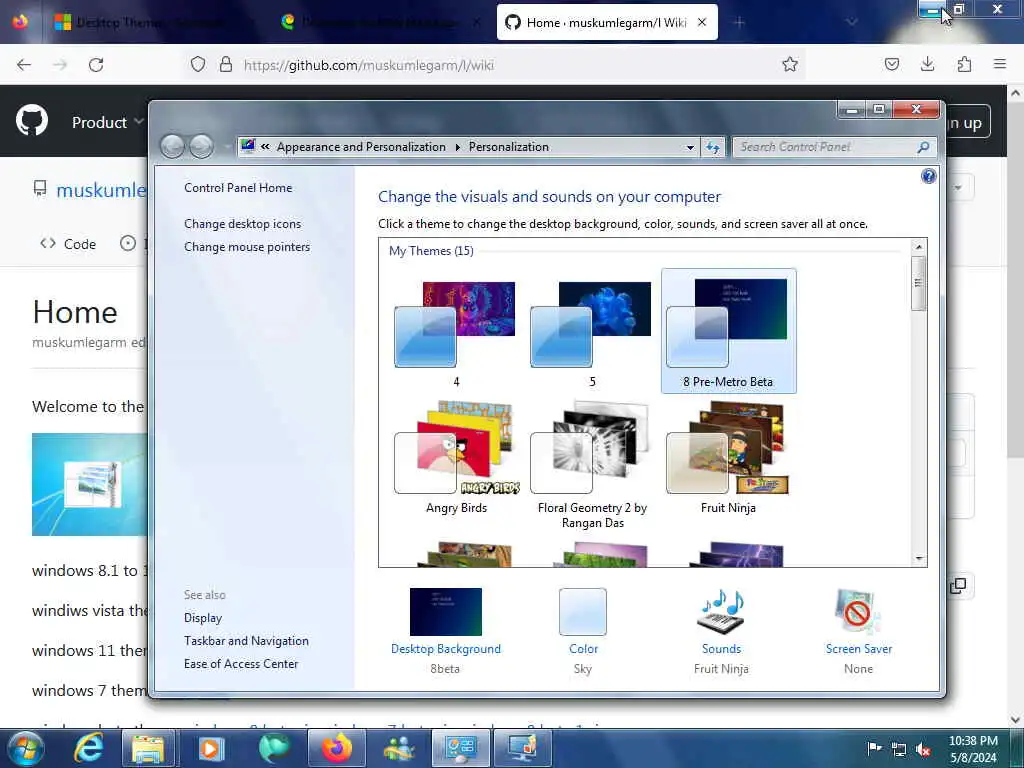
Task: Close the Home muskumlegarm/l Wiki tab
Action: (x=701, y=22)
